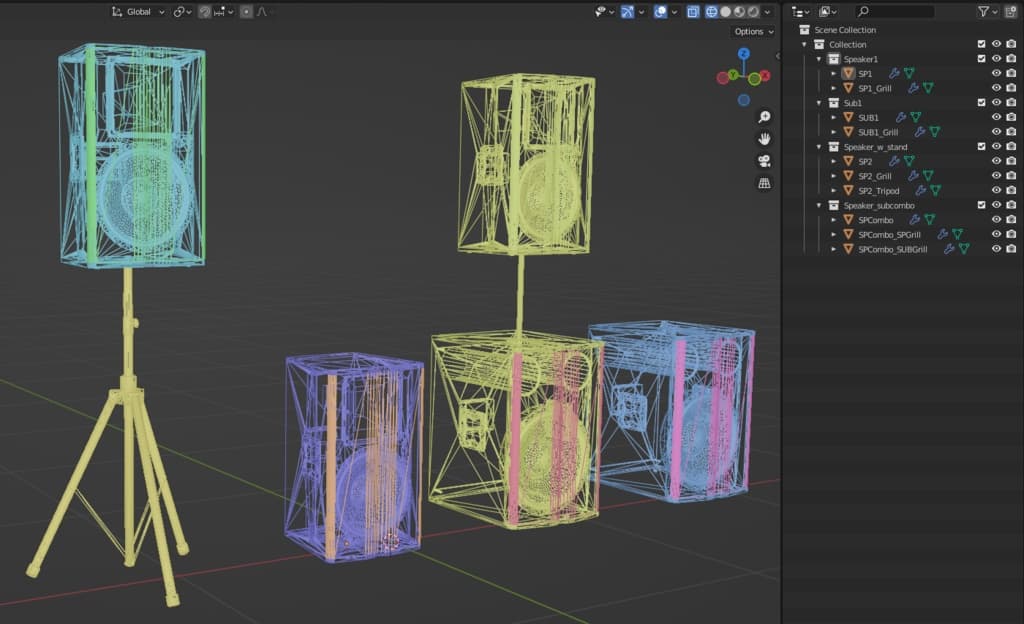Open the Global transform orientation dropdown

(138, 12)
